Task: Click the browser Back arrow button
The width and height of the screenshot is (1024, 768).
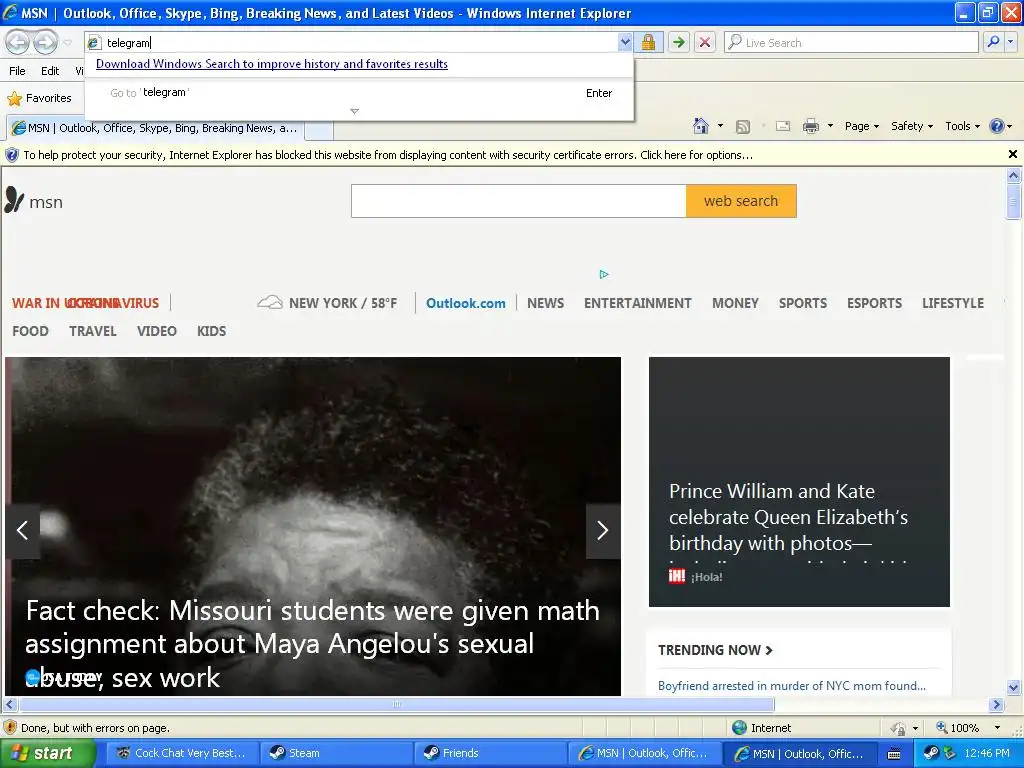Action: tap(18, 42)
